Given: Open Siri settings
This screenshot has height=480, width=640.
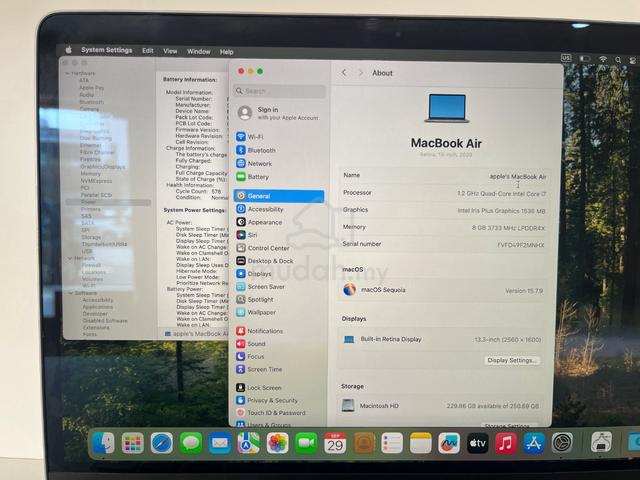Looking at the screenshot, I should [x=247, y=235].
